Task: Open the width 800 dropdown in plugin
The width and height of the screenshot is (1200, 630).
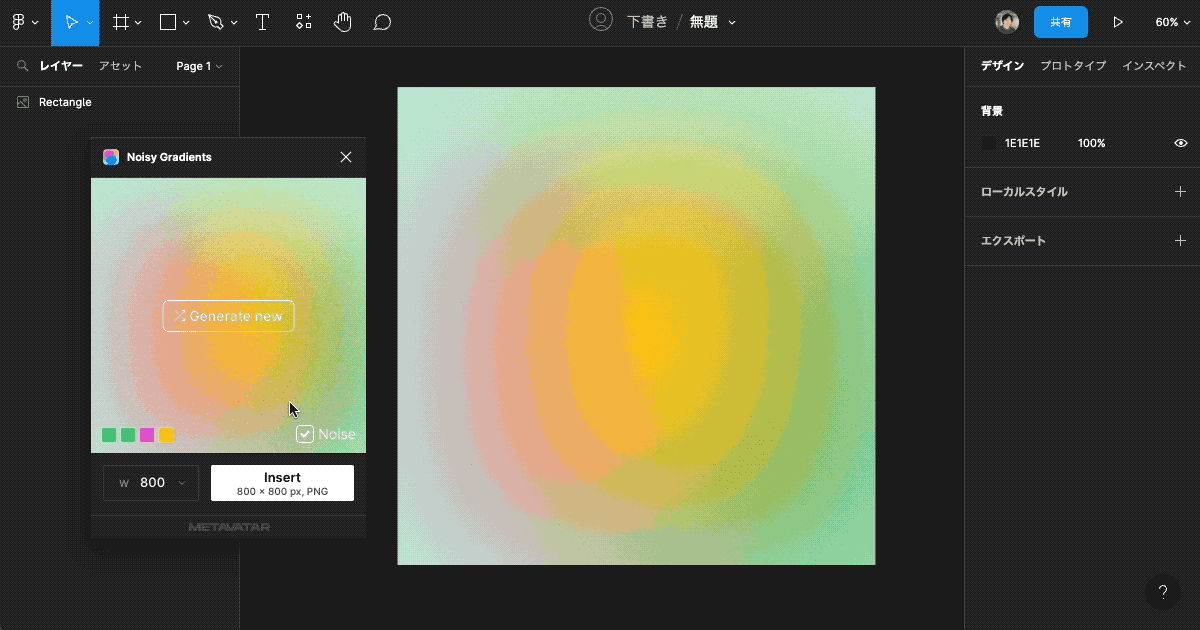Action: click(x=150, y=482)
